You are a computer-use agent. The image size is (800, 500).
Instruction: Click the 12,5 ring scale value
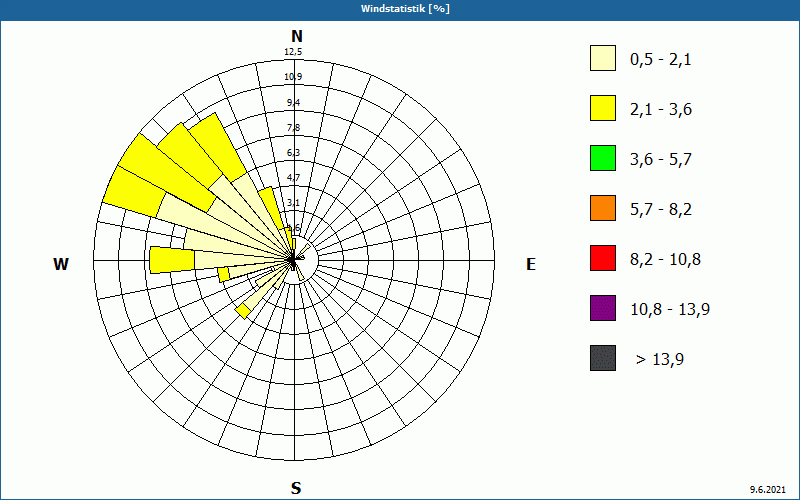pos(293,52)
